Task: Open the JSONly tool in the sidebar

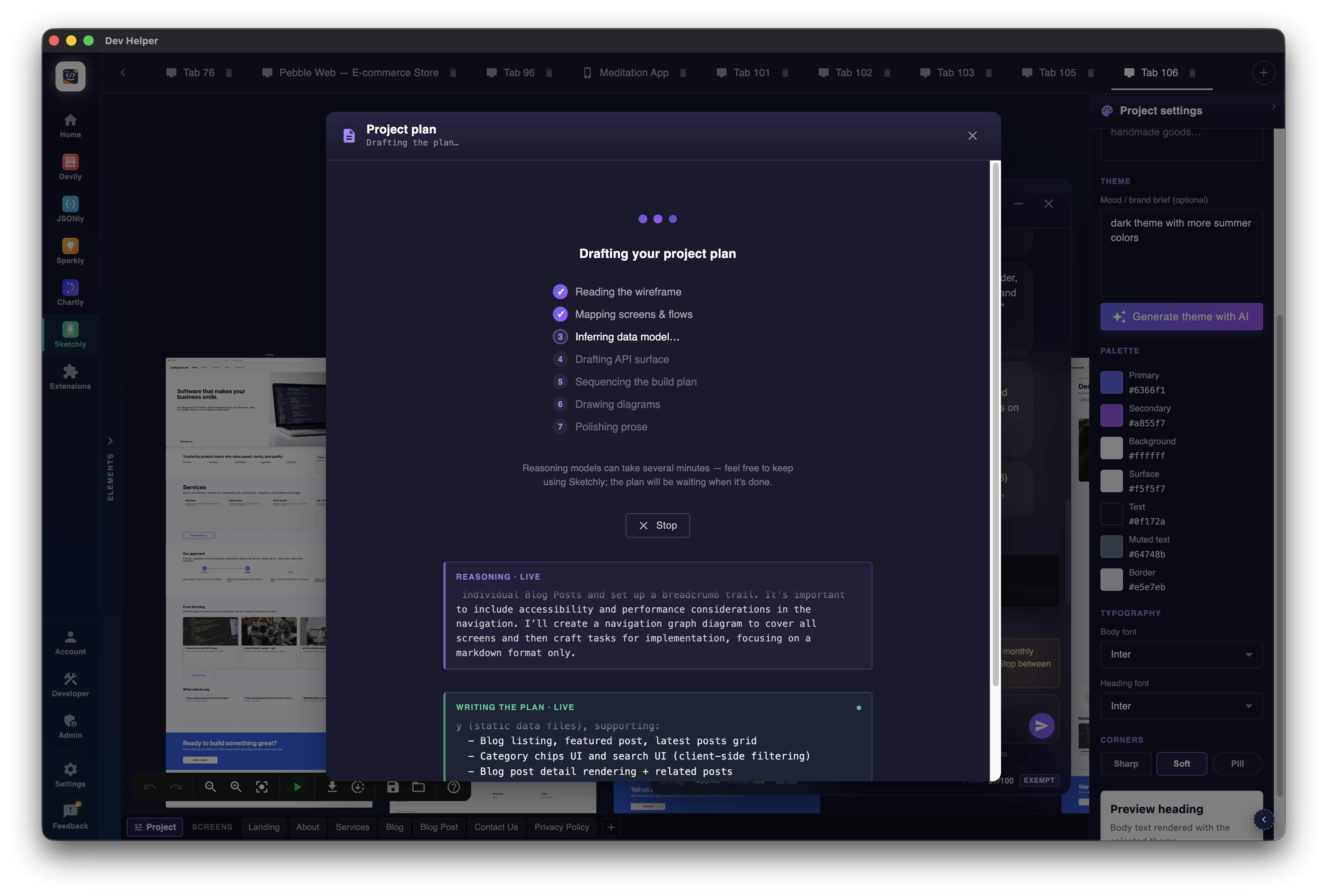Action: 70,210
